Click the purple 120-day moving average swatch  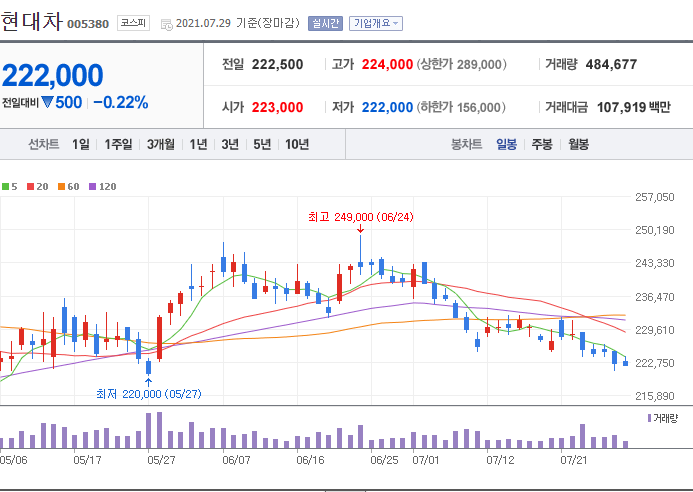pyautogui.click(x=92, y=187)
